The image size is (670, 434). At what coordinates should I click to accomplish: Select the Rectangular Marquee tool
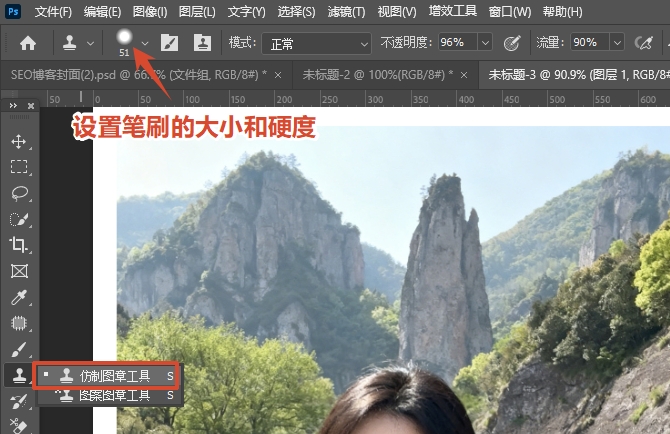point(19,167)
